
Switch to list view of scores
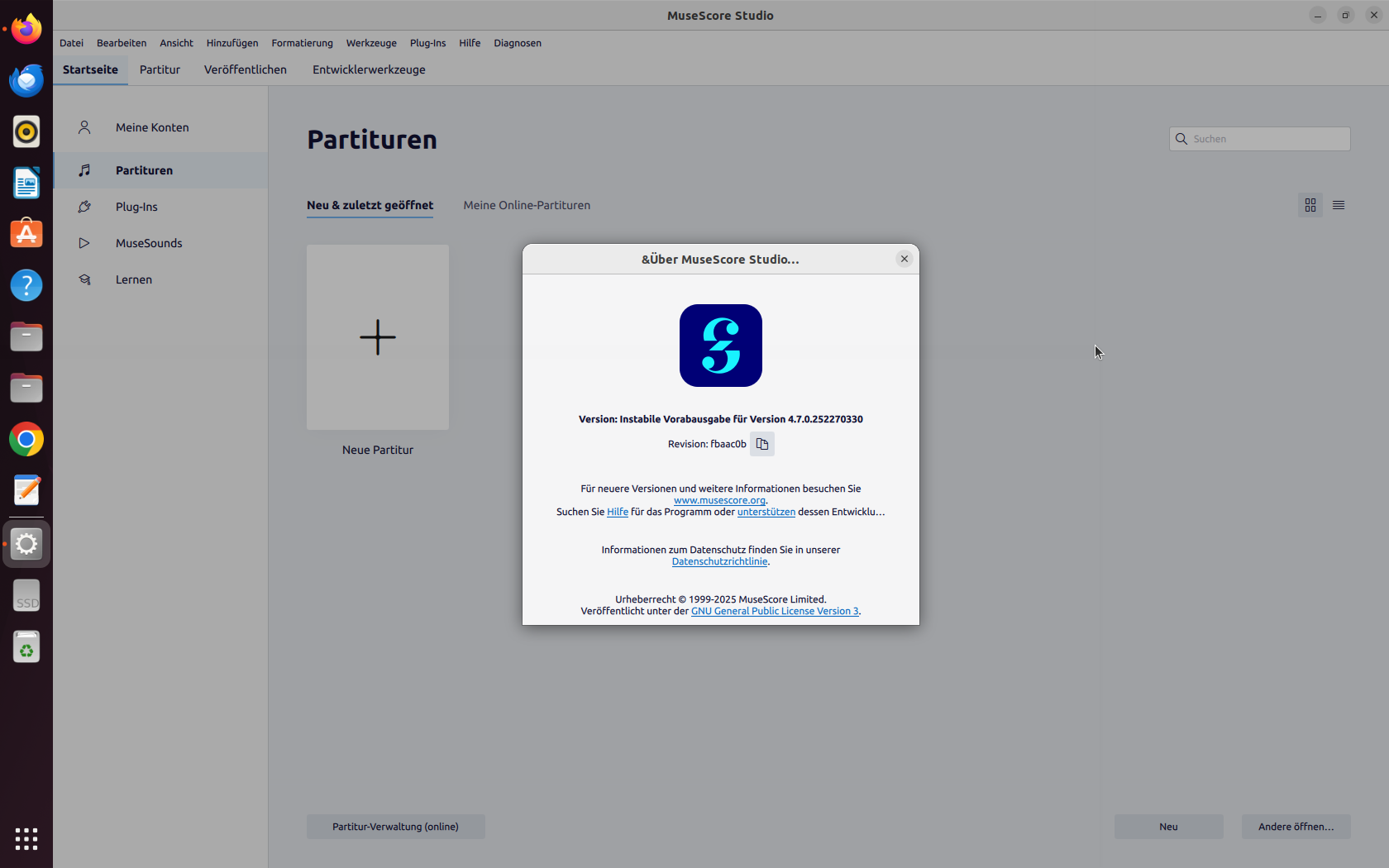coord(1339,205)
